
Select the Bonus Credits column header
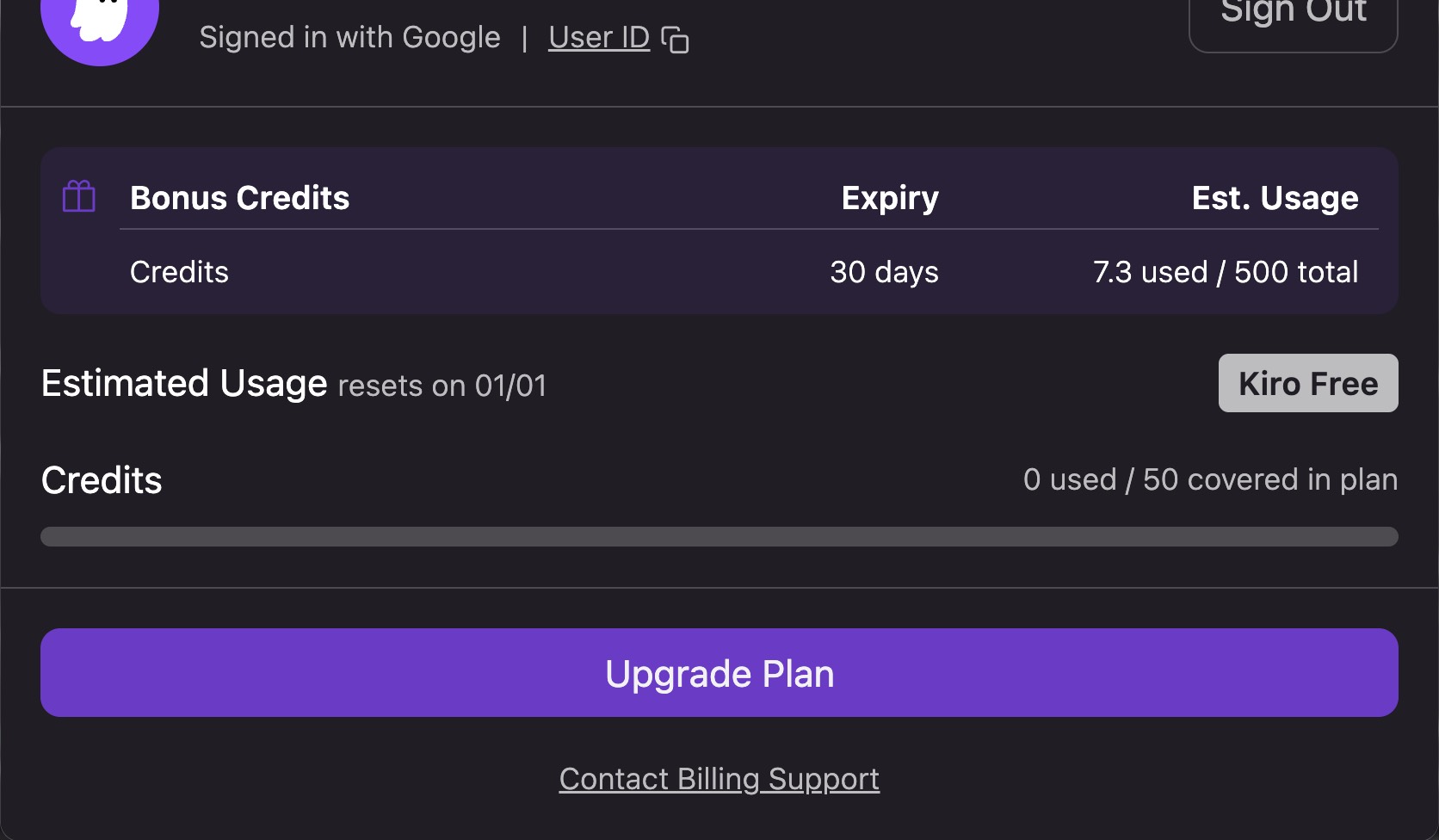(x=239, y=198)
